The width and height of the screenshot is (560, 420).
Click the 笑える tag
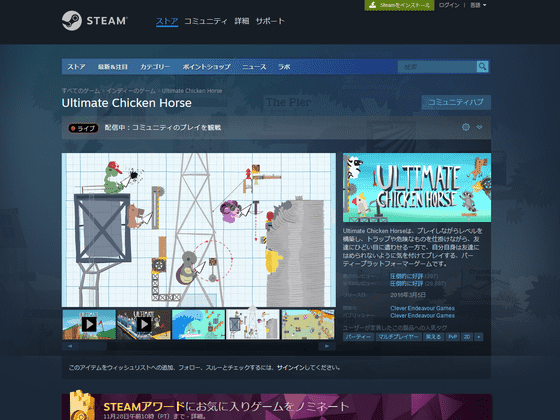(x=433, y=337)
